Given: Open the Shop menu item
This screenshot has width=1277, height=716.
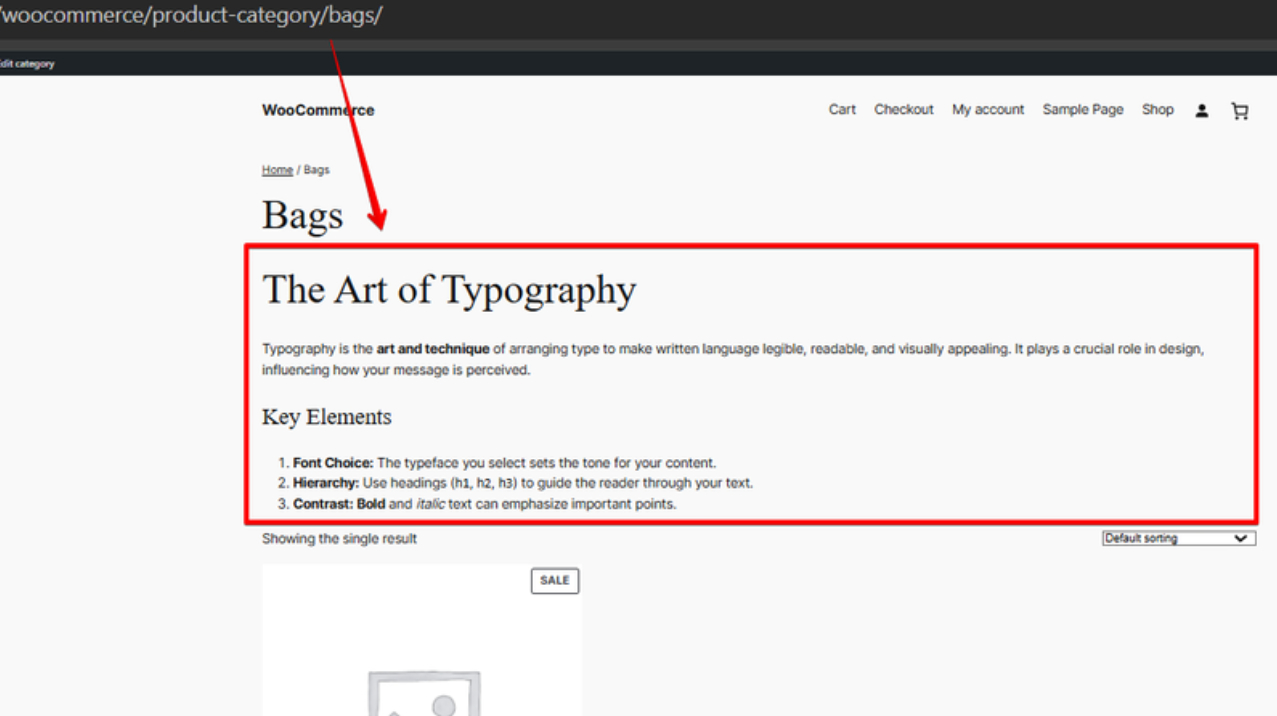Looking at the screenshot, I should coord(1158,110).
